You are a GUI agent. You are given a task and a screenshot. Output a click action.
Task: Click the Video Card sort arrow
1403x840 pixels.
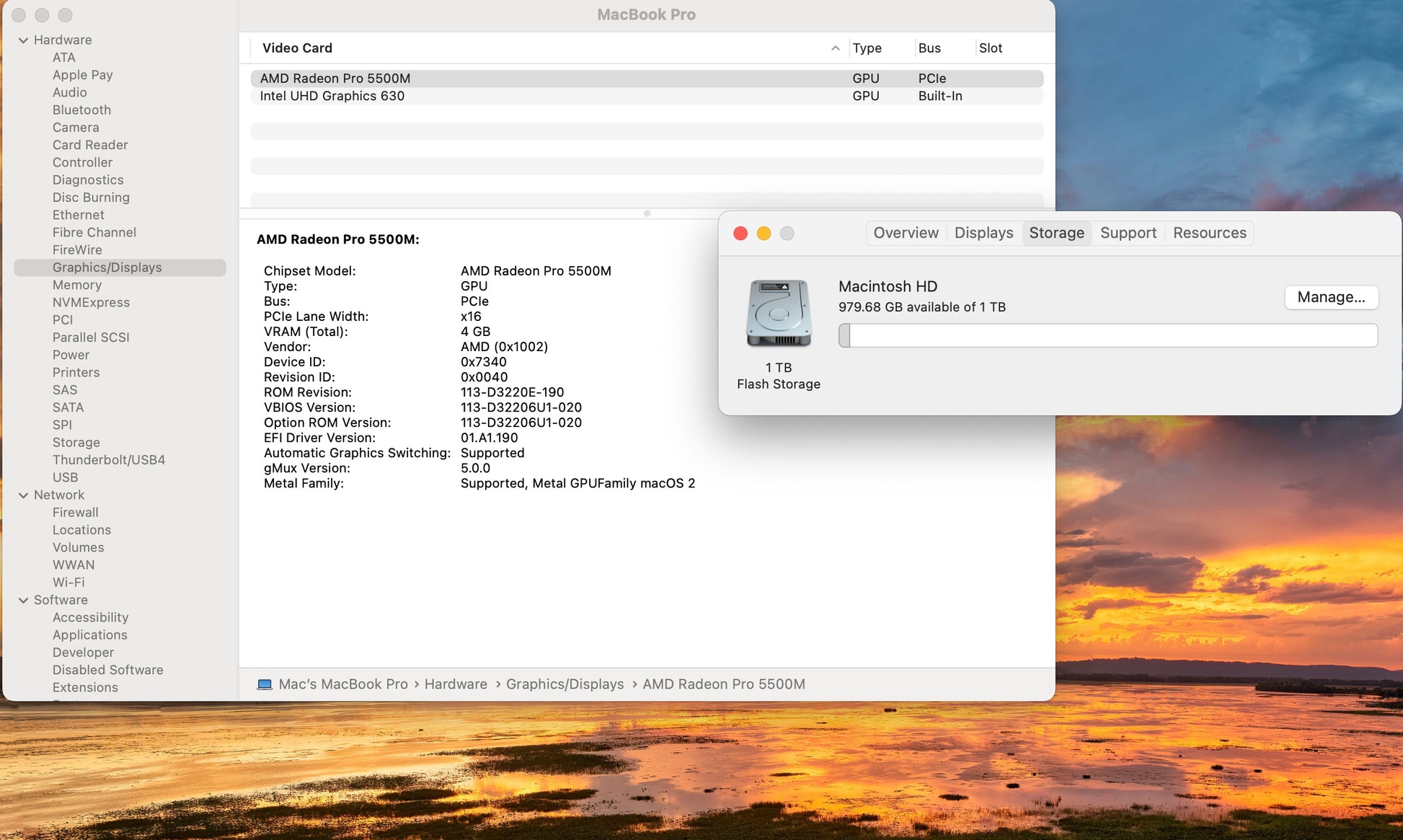[x=835, y=48]
